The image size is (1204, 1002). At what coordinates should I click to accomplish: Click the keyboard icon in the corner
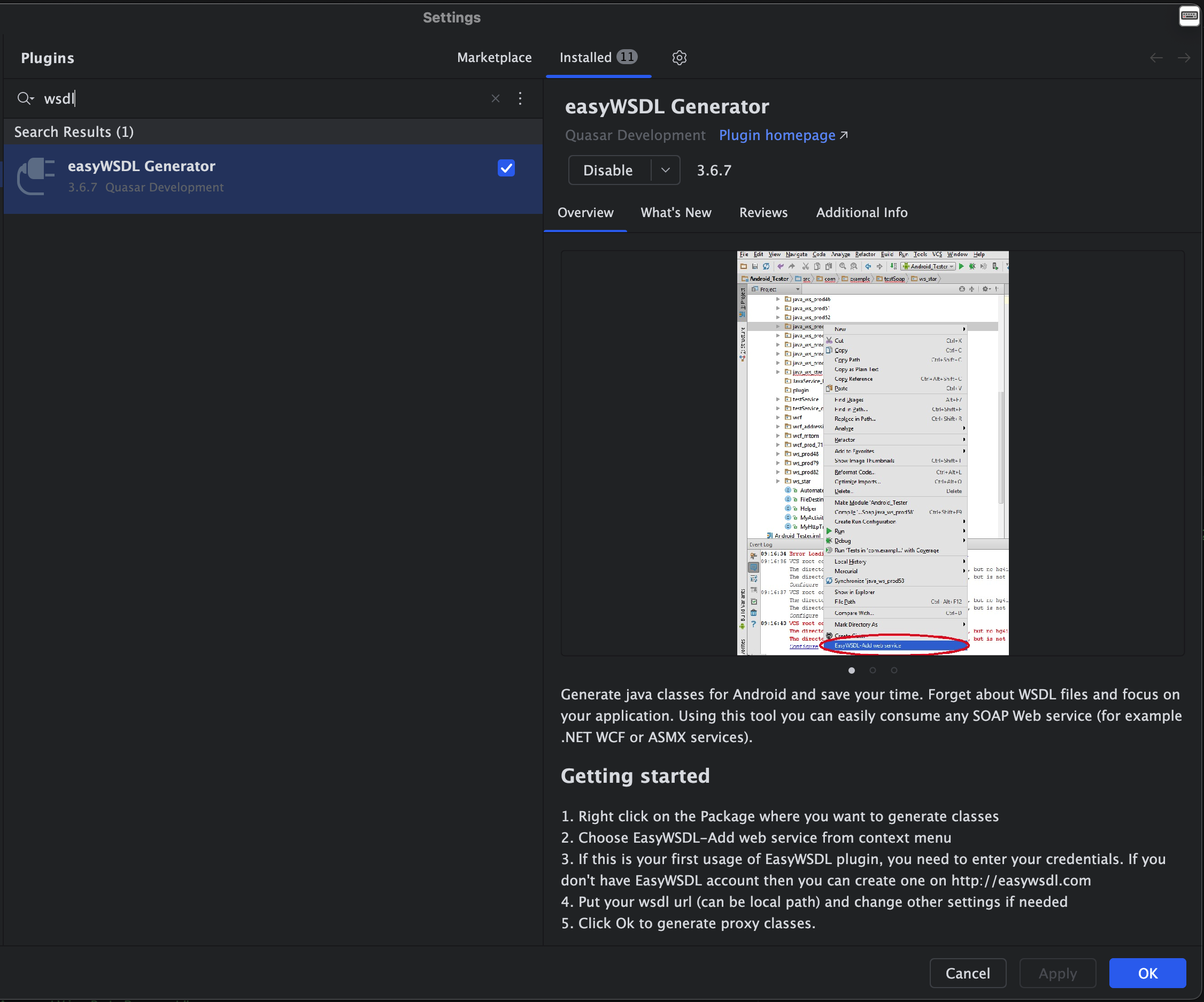(x=1189, y=16)
